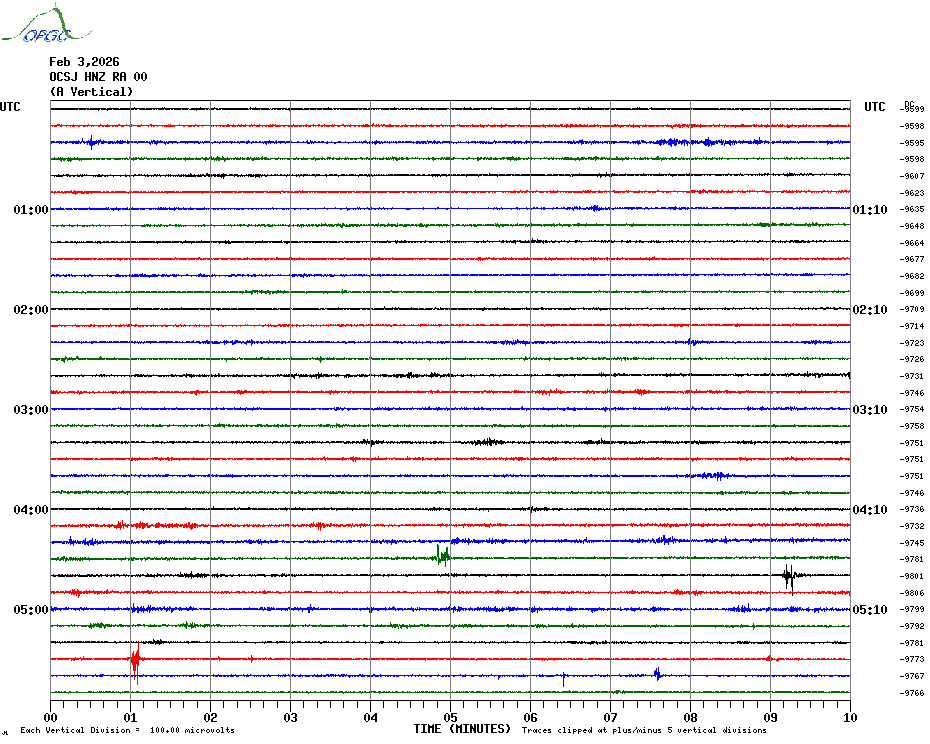Image resolution: width=930 pixels, height=744 pixels.
Task: Click the "05:00" time label
Action: pyautogui.click(x=31, y=610)
